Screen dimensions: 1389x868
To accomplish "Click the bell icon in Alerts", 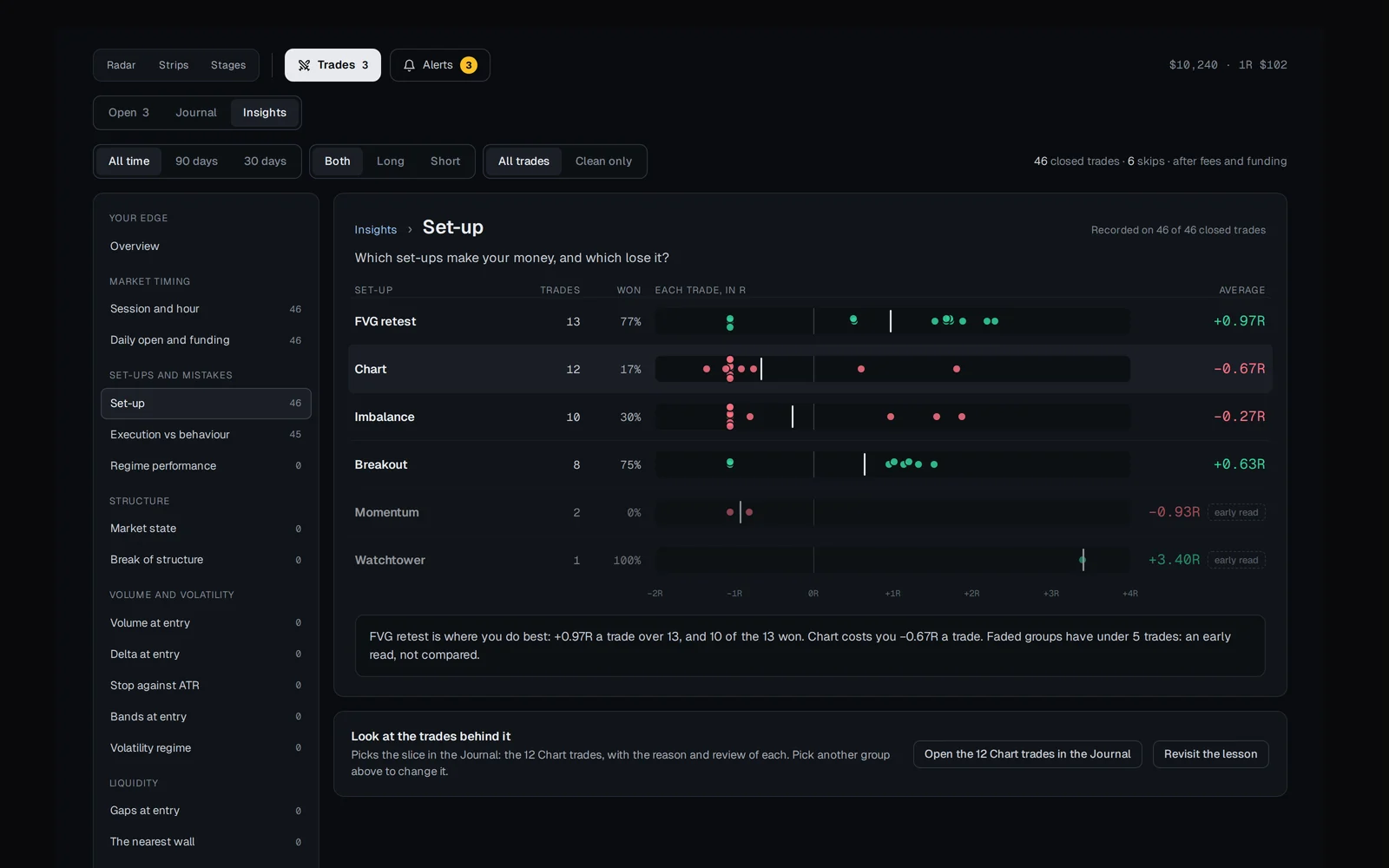I will [409, 65].
